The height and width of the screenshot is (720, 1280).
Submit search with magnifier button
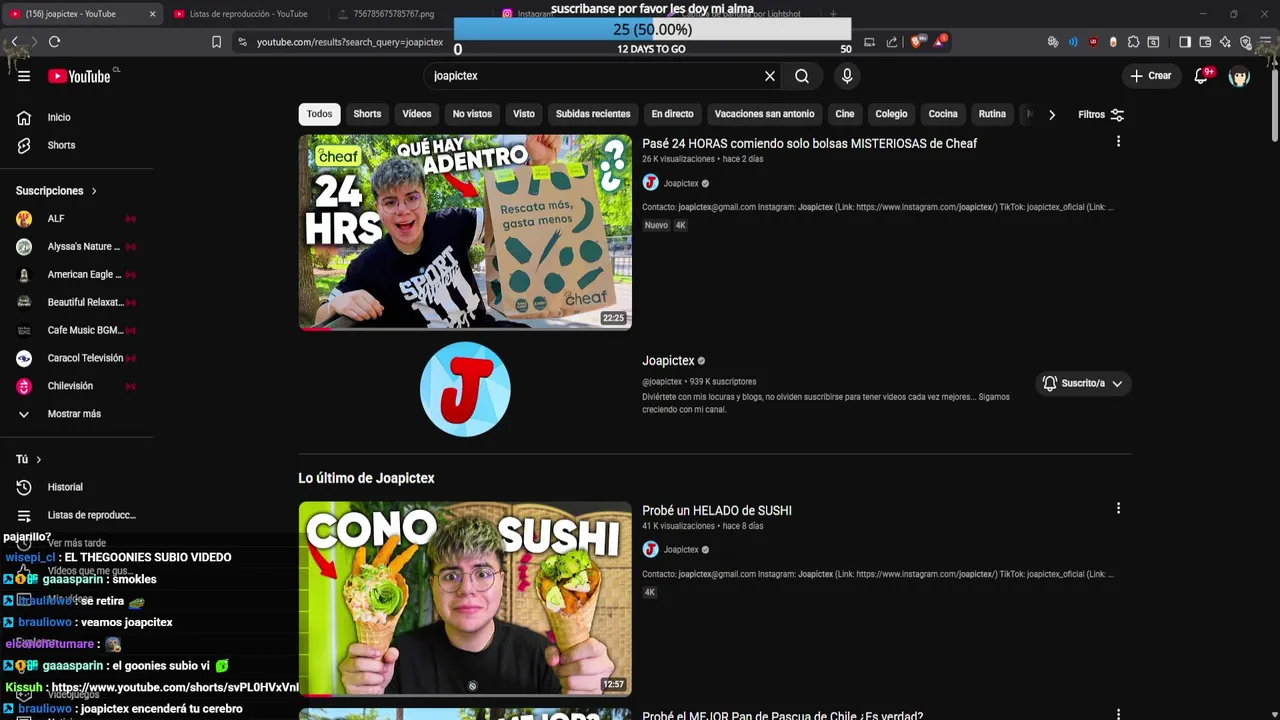click(x=802, y=76)
